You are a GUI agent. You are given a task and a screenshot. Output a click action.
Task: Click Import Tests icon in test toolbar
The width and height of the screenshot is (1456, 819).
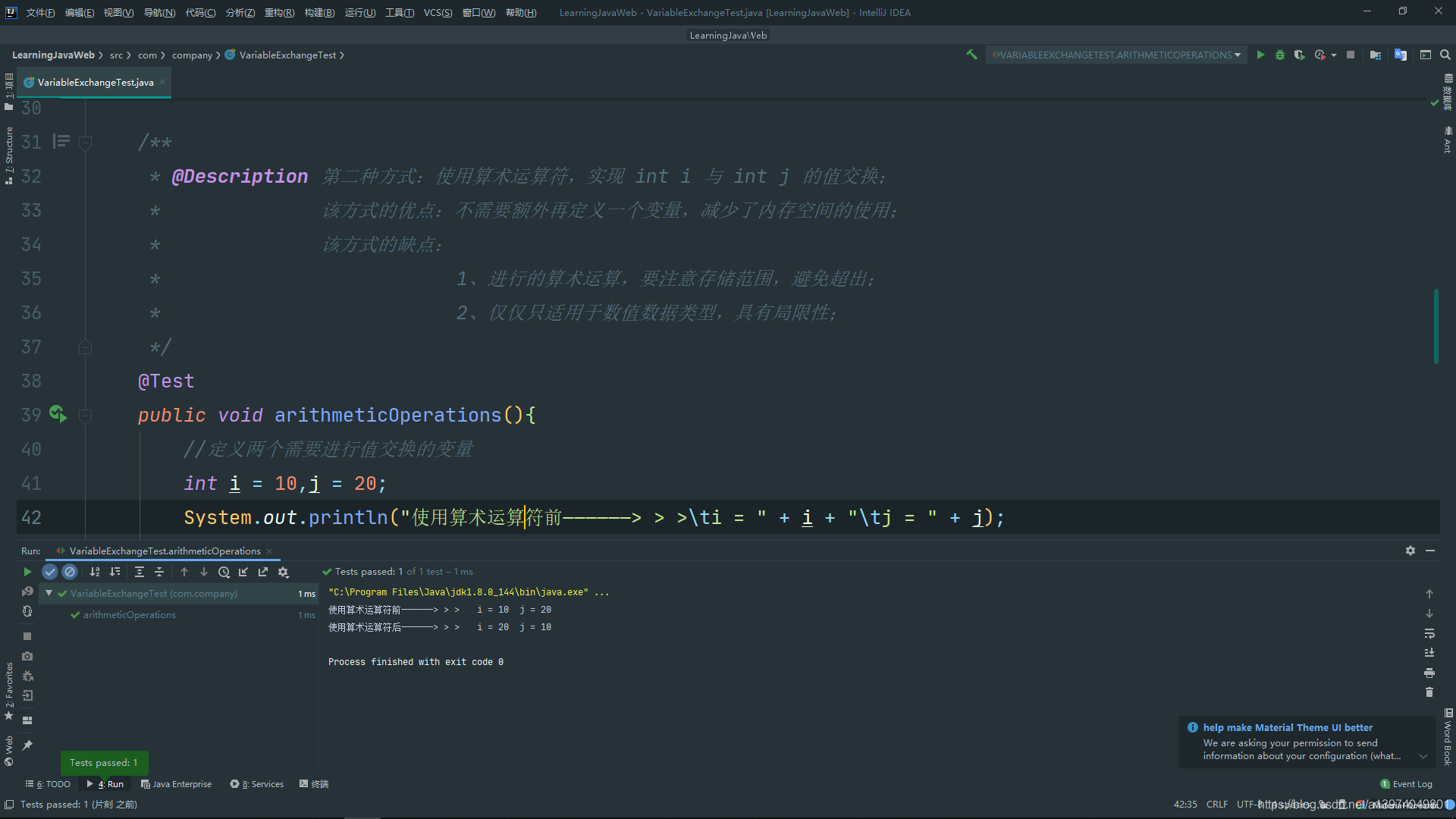pos(243,572)
